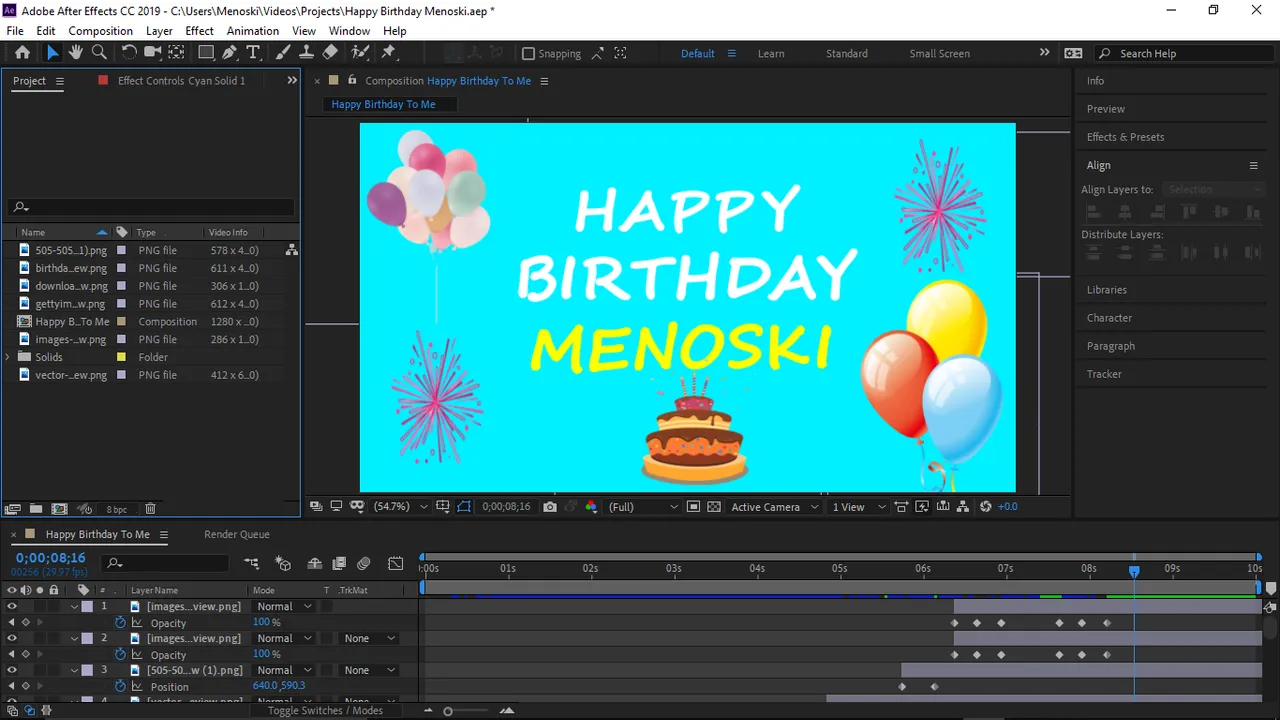Screen dimensions: 1280x720
Task: Toggle the transparency grid in viewer
Action: (714, 507)
